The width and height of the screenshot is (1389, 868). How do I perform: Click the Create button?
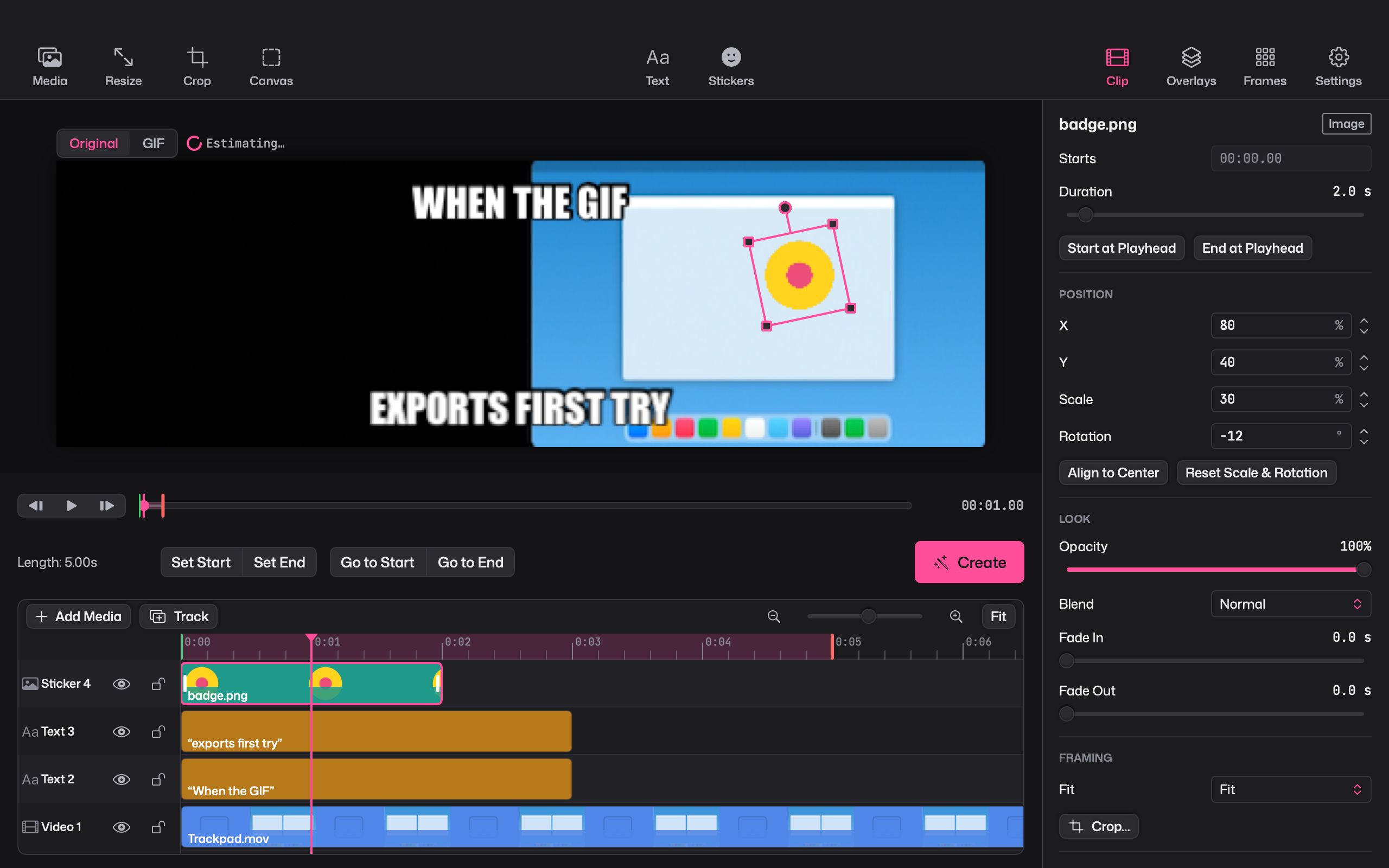pyautogui.click(x=969, y=562)
